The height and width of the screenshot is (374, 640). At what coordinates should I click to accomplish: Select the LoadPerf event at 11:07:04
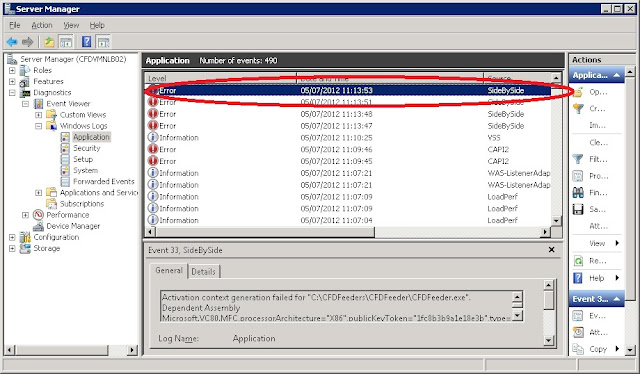348,220
